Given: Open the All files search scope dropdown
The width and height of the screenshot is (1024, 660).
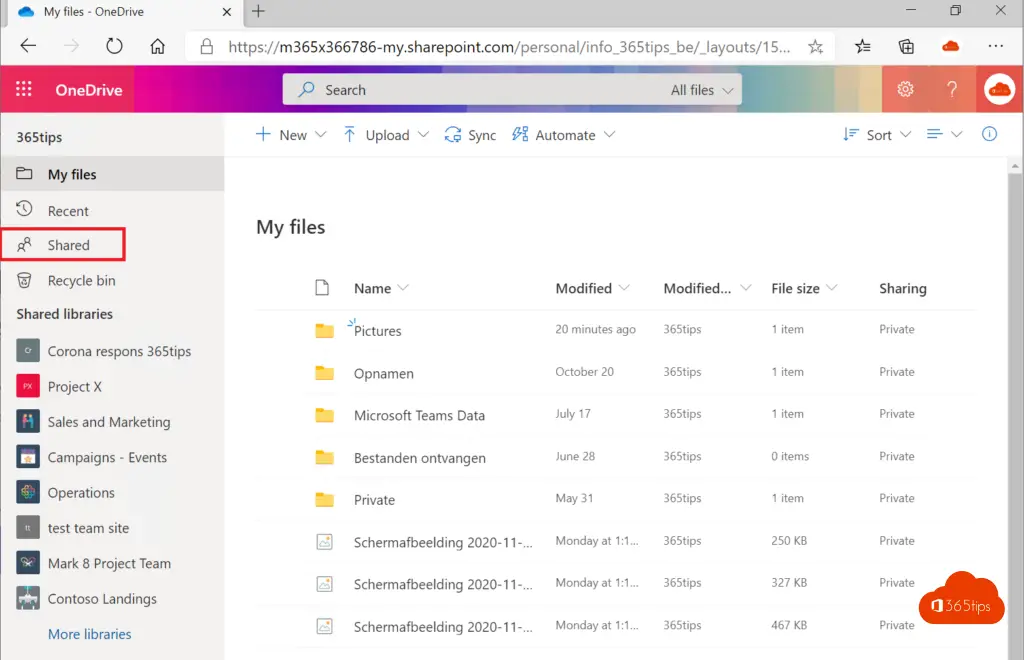Looking at the screenshot, I should coord(702,90).
